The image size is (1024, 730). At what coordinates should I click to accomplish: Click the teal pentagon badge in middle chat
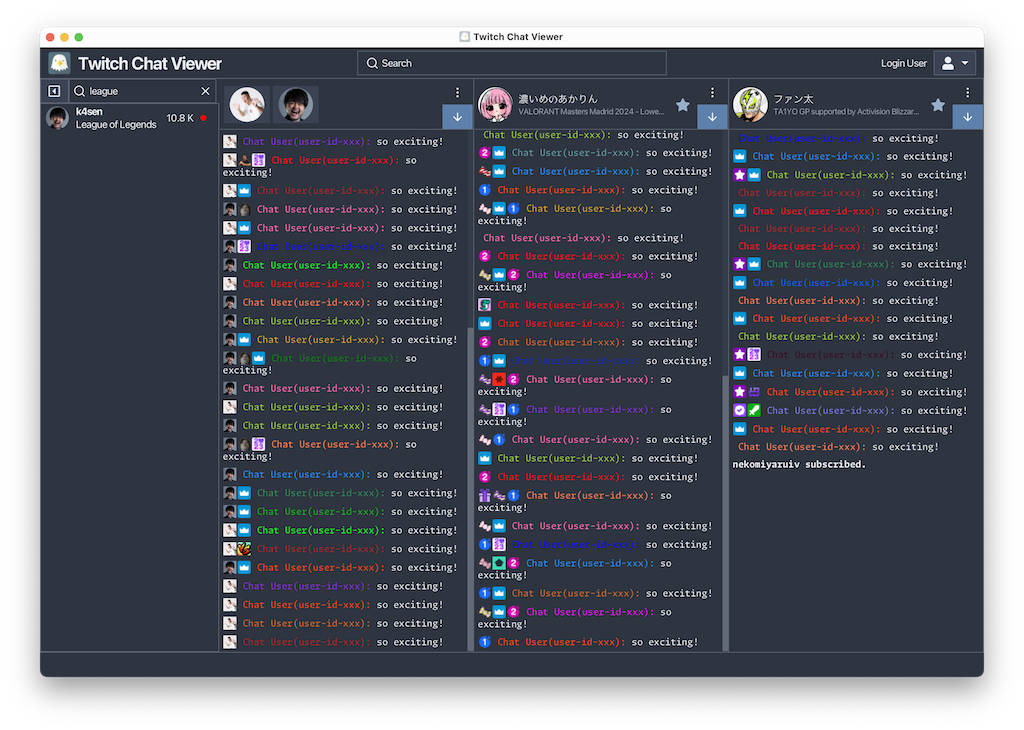499,563
